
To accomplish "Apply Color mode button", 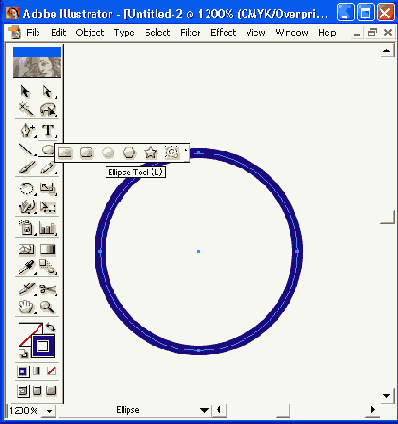I will (x=23, y=371).
